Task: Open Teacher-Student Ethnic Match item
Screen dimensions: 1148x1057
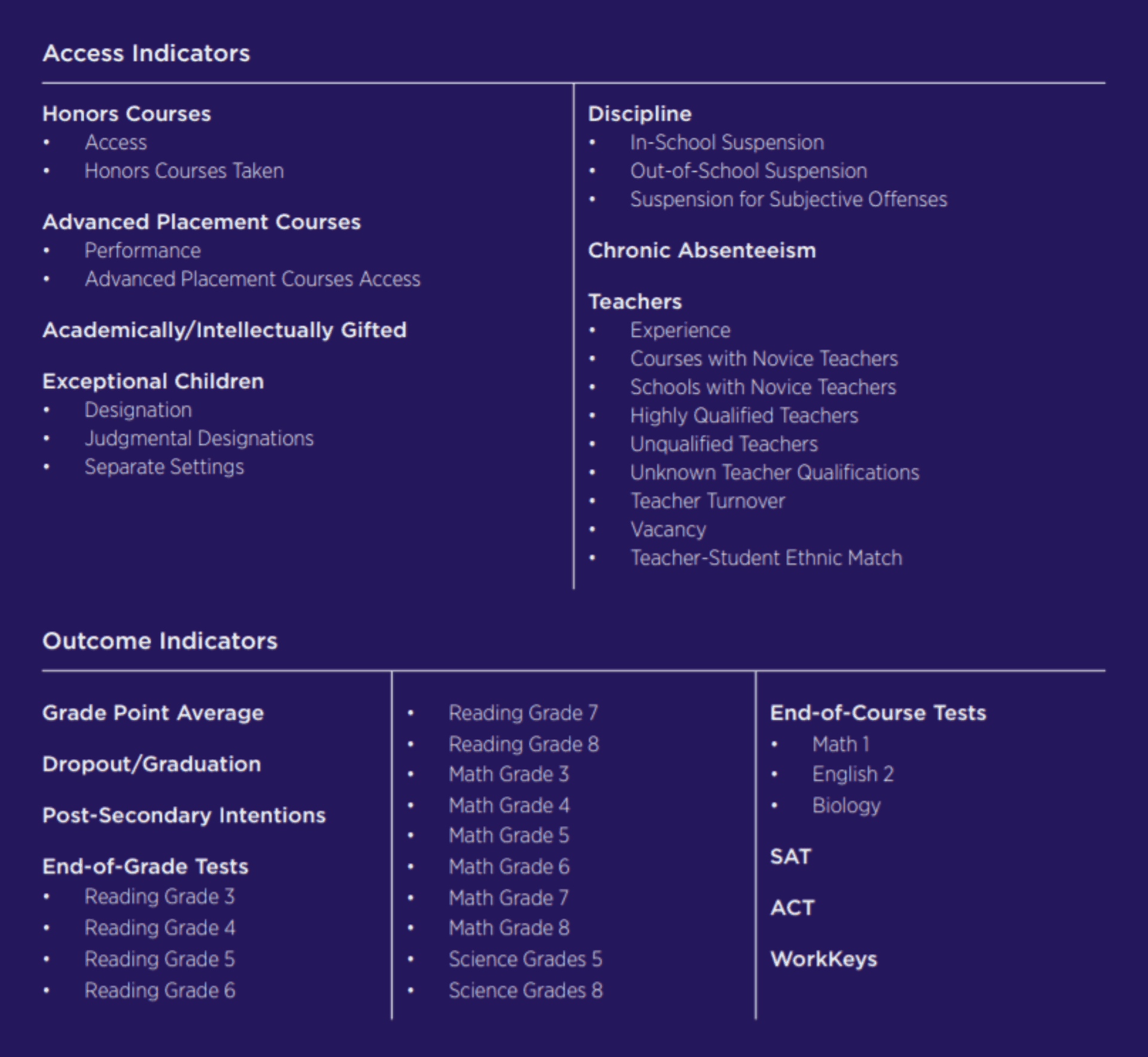Action: pyautogui.click(x=766, y=558)
